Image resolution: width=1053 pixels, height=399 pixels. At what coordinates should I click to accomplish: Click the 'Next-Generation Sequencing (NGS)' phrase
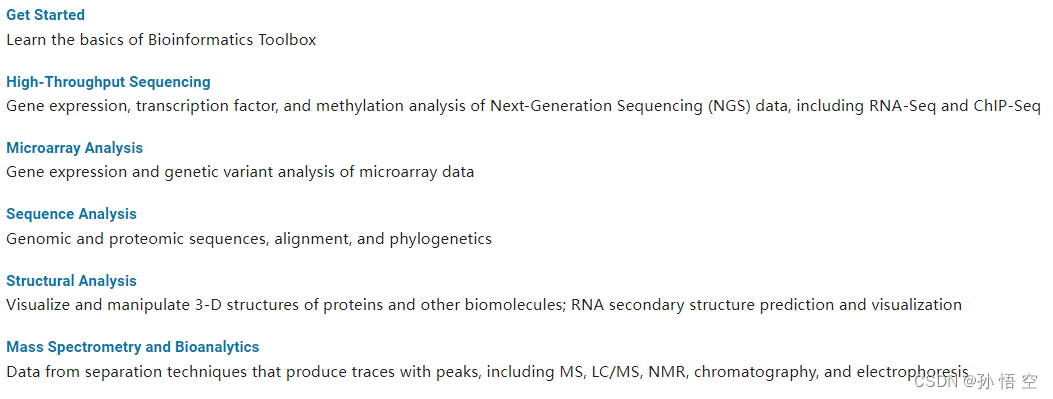pos(621,106)
